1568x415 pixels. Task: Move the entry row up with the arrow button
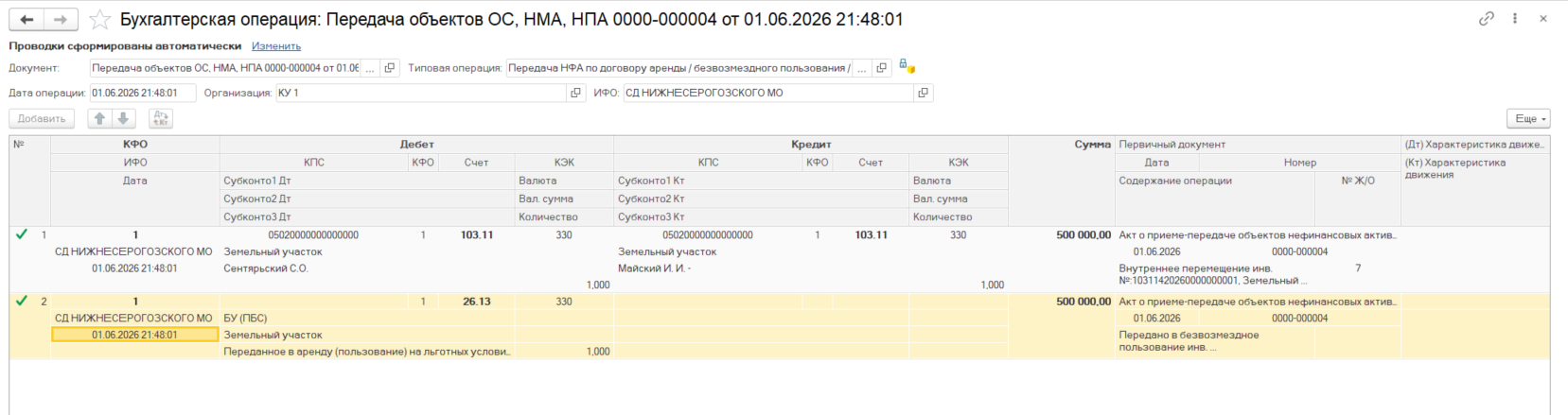pyautogui.click(x=99, y=118)
